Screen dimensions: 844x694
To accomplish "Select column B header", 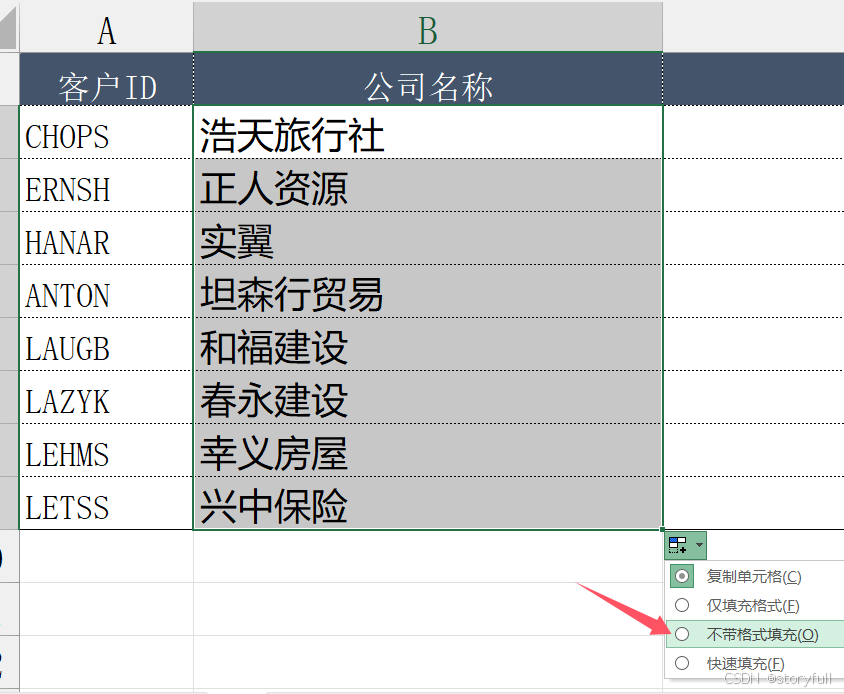I will click(428, 27).
